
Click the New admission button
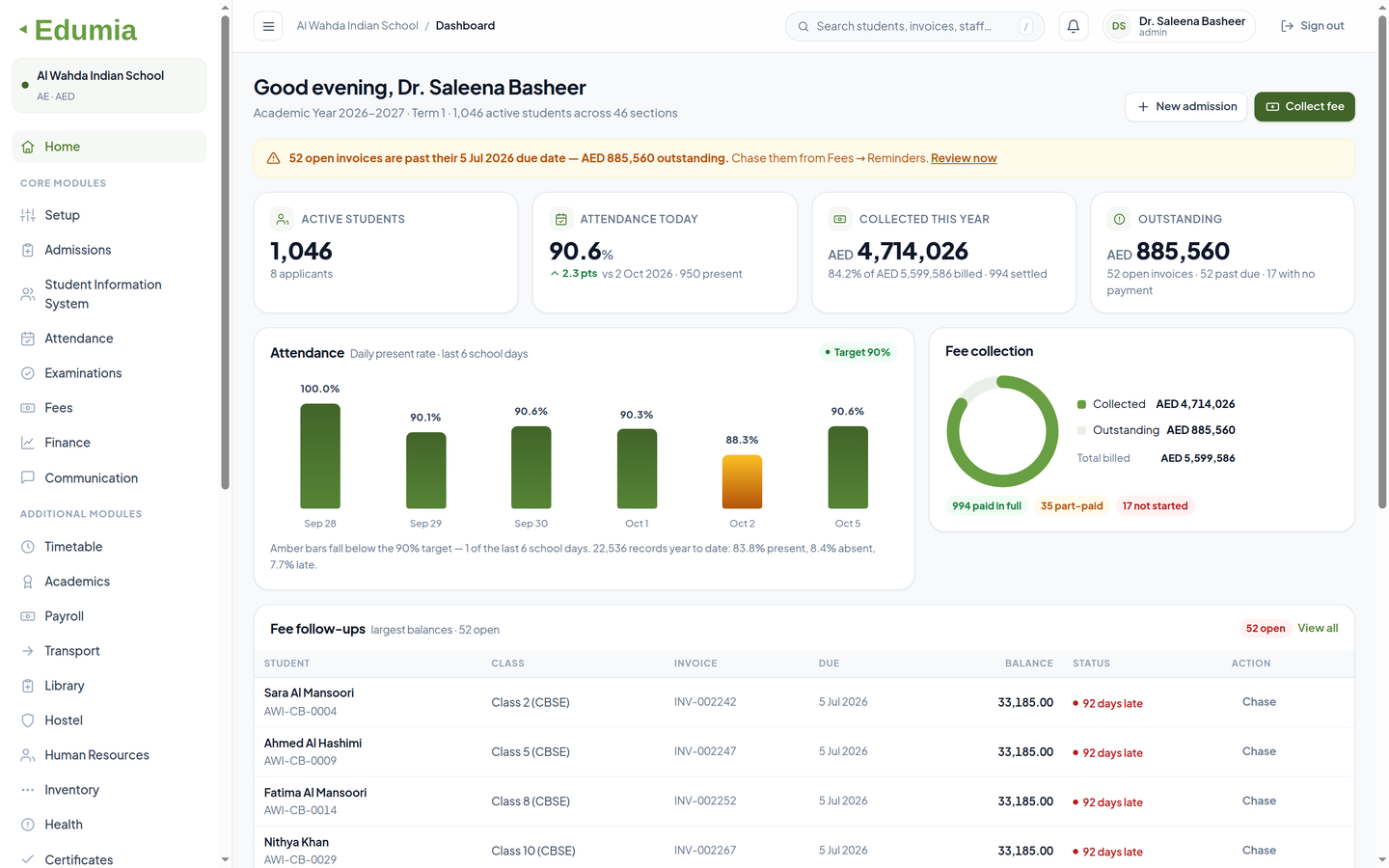click(1186, 106)
